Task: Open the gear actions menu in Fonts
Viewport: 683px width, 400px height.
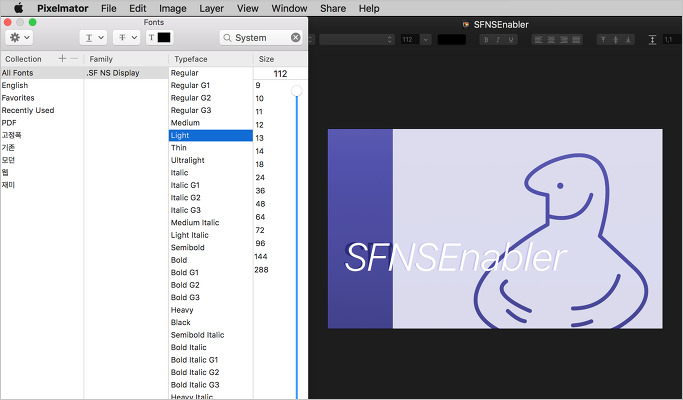Action: (19, 37)
